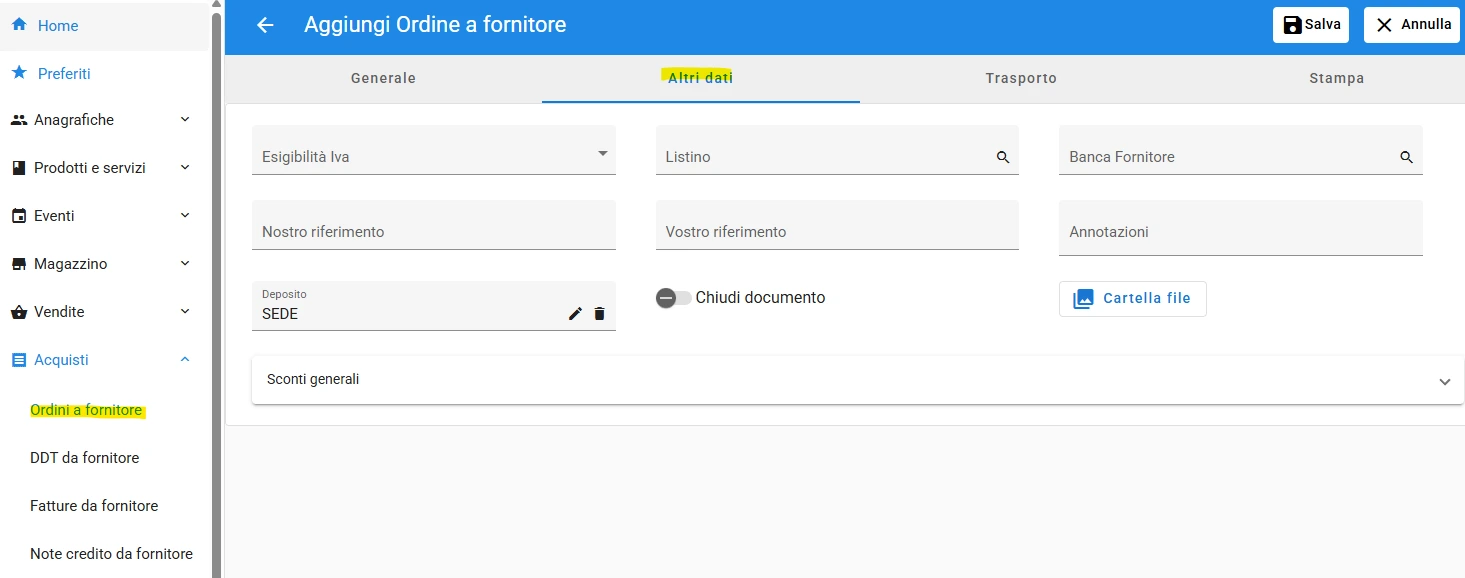Switch to the Trasporto tab
The width and height of the screenshot is (1465, 578).
(1021, 78)
